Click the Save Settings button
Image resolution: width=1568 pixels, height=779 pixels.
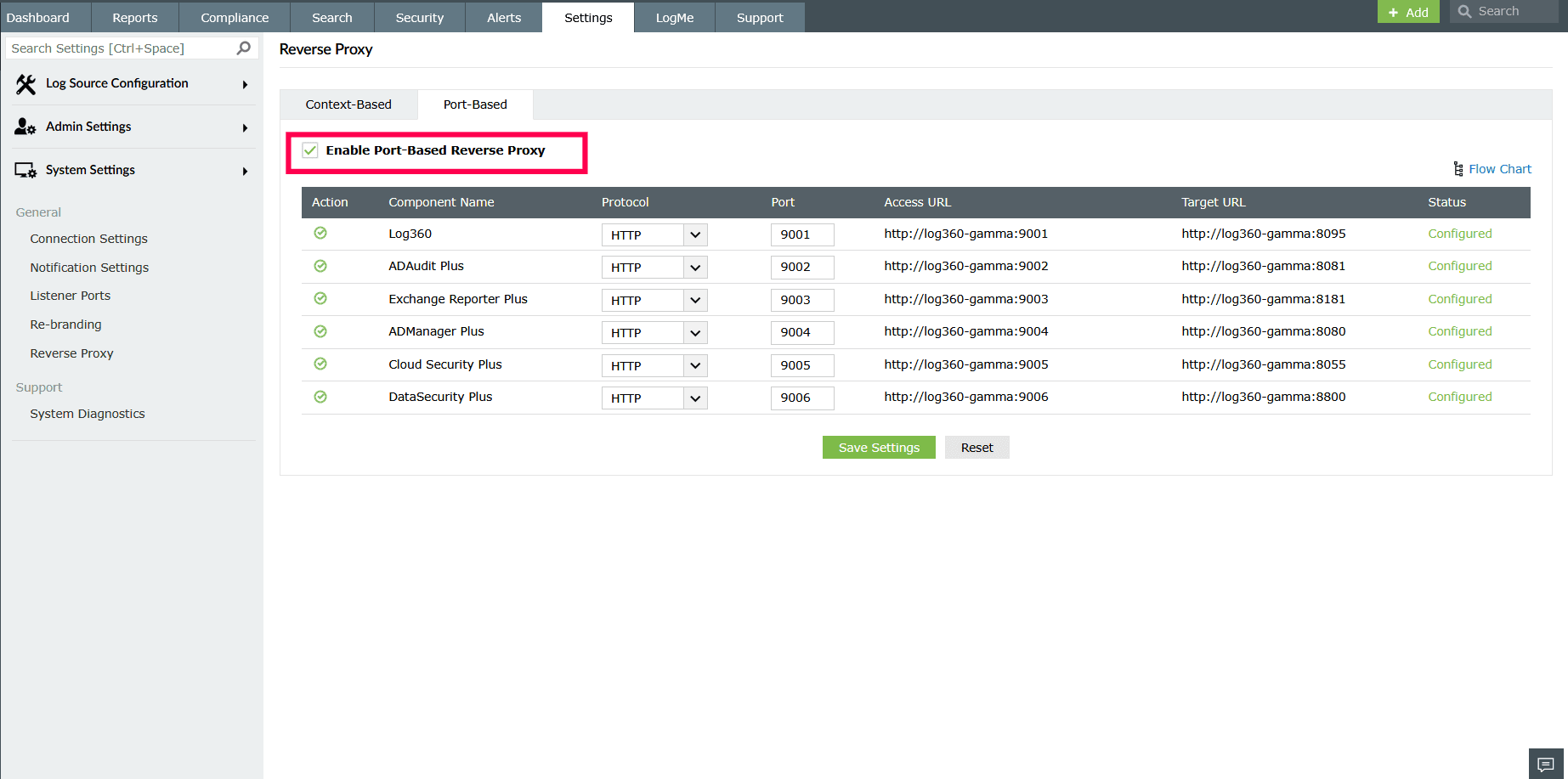coord(879,448)
